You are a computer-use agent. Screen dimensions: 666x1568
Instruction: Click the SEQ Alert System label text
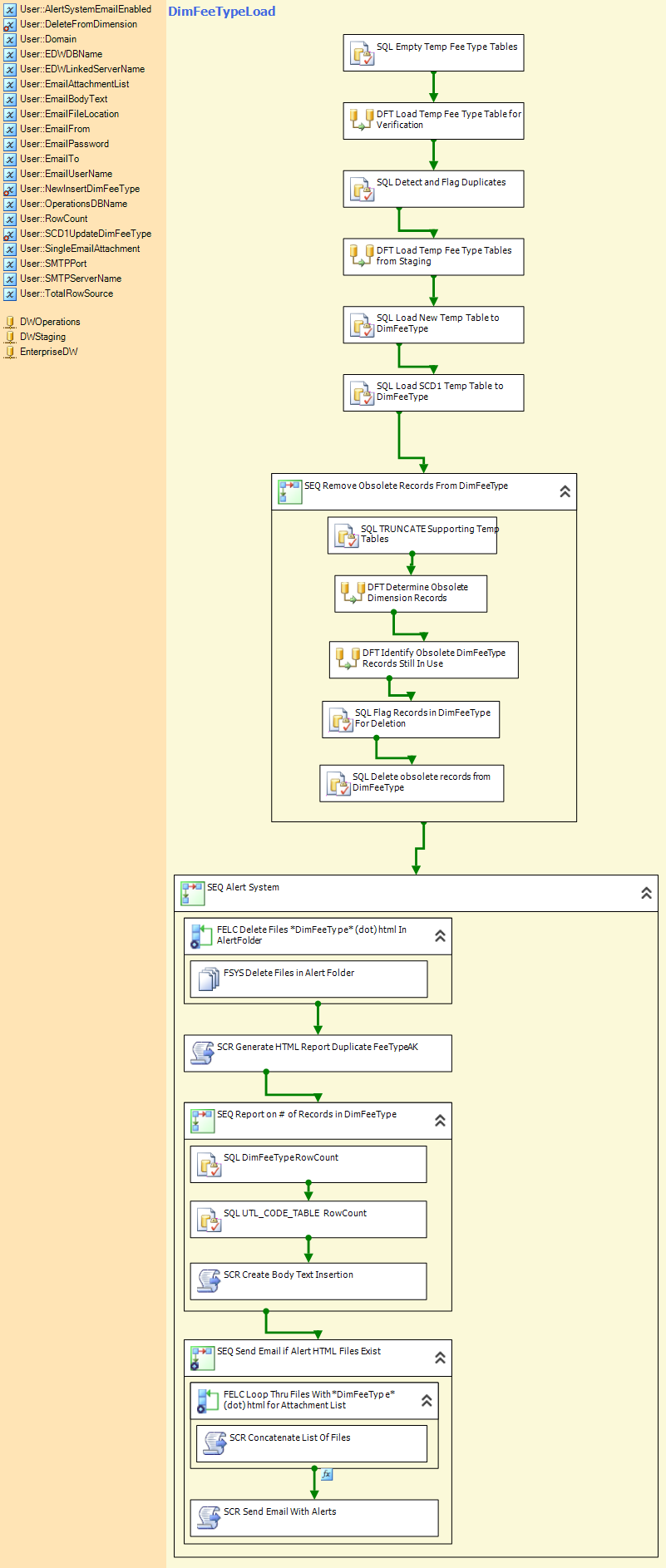[x=243, y=887]
